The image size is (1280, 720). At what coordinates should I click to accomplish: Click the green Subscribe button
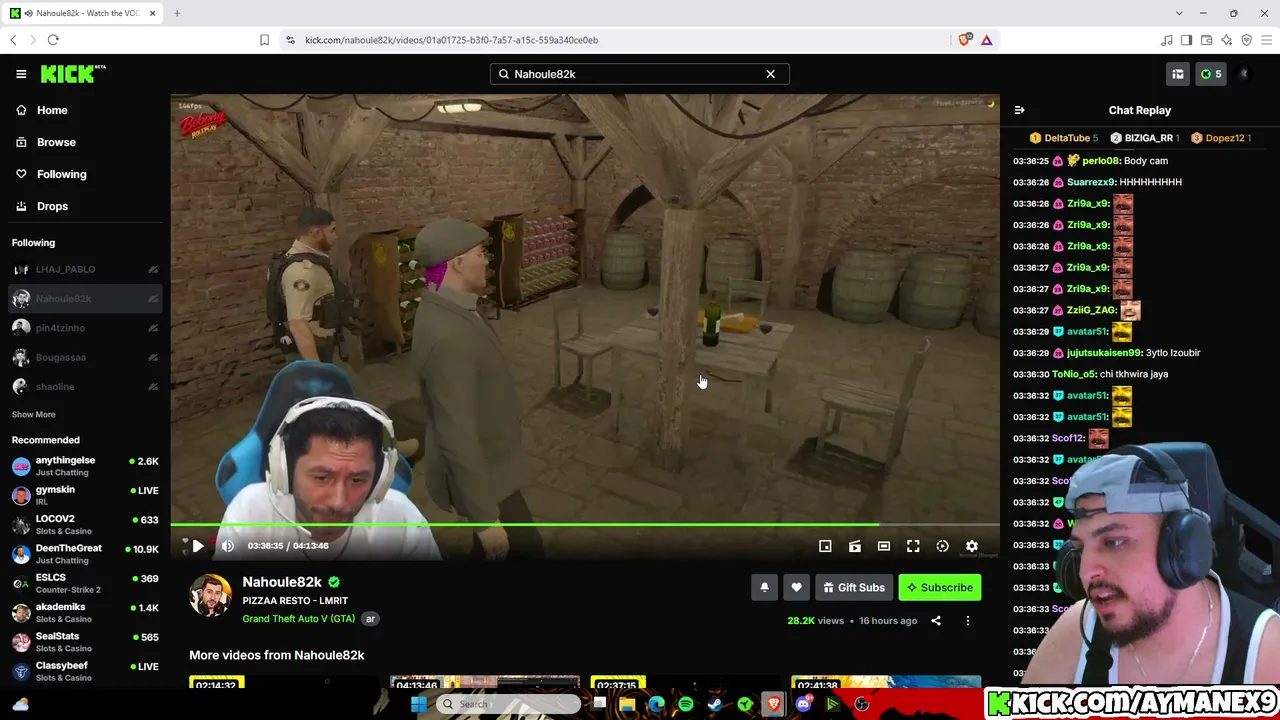tap(940, 588)
